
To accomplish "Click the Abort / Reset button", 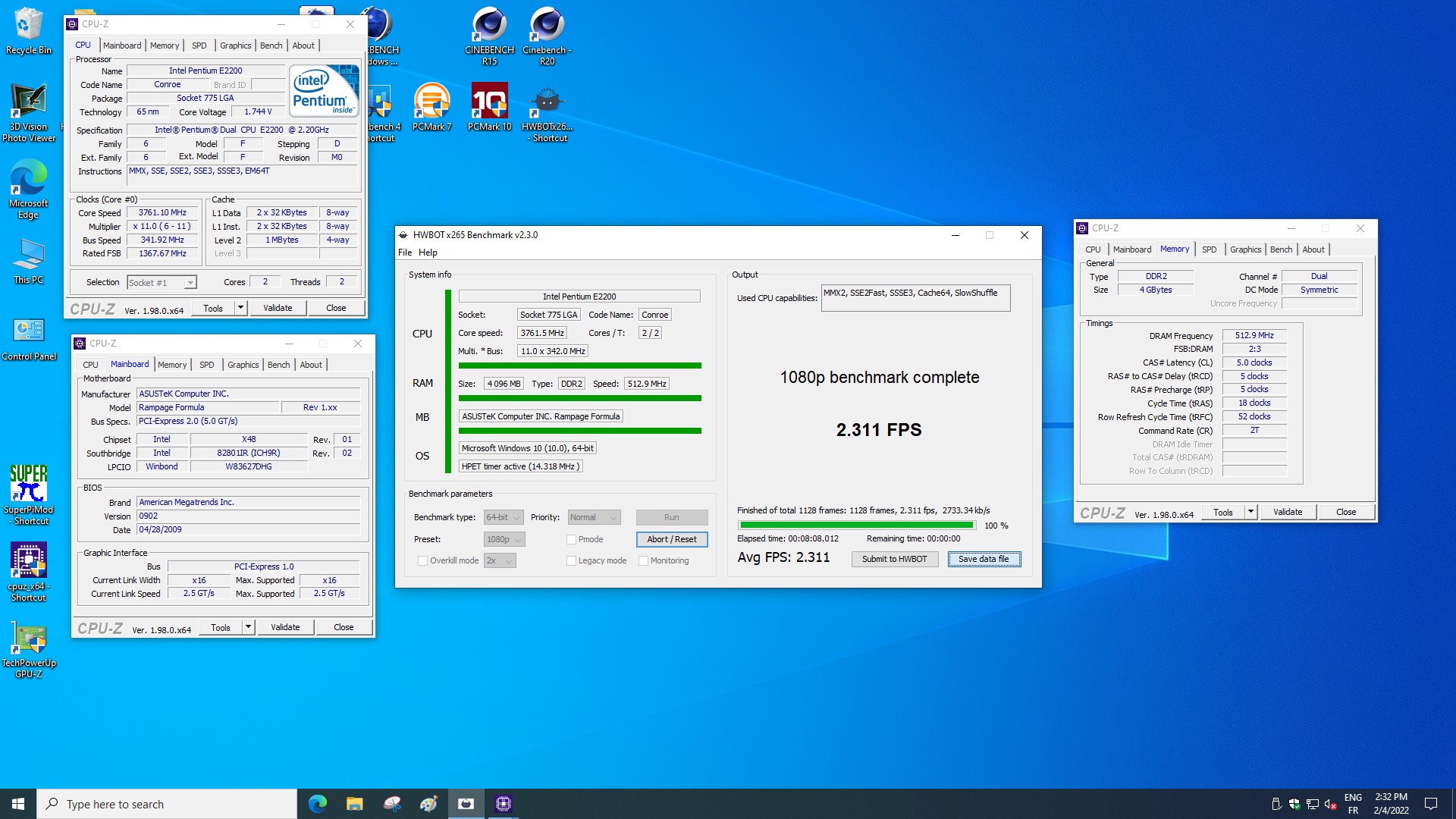I will tap(671, 539).
